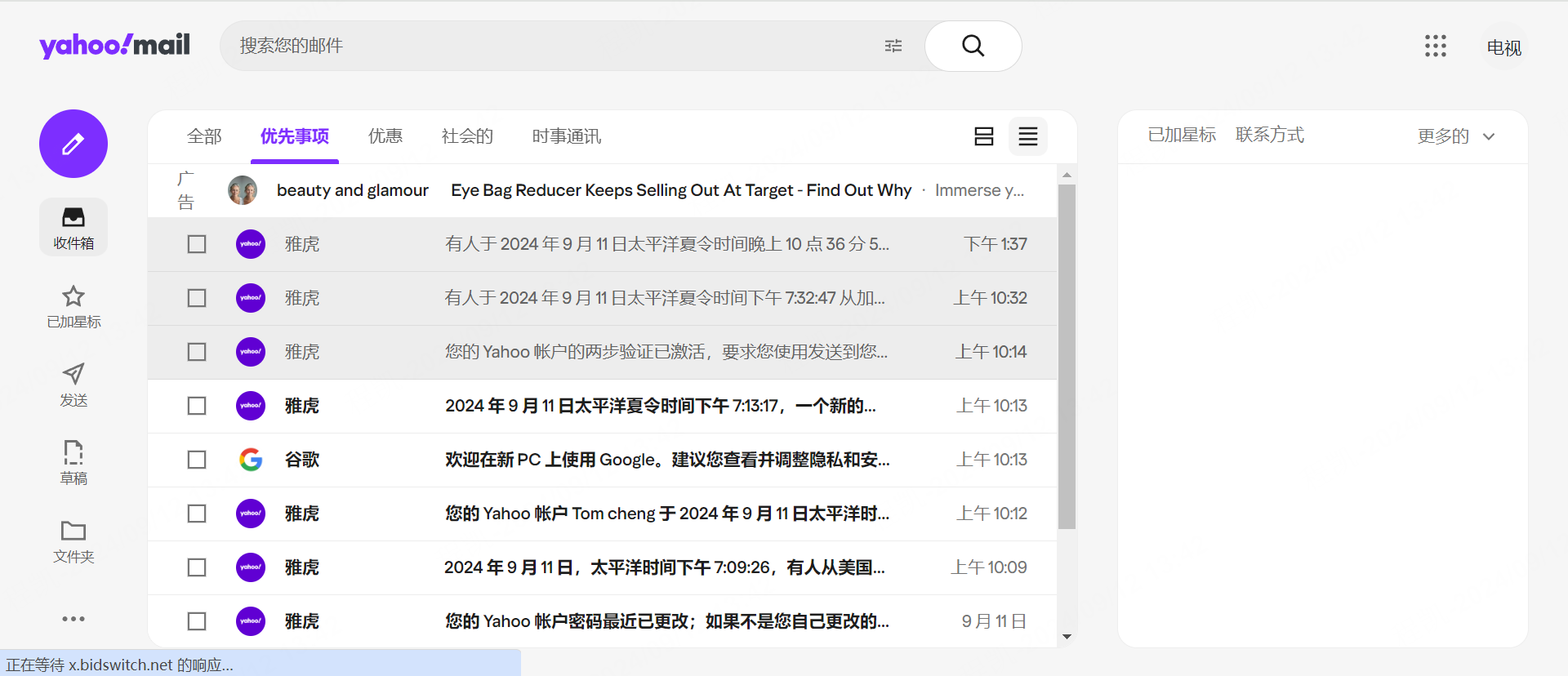Click the magnifier search button

pyautogui.click(x=973, y=46)
